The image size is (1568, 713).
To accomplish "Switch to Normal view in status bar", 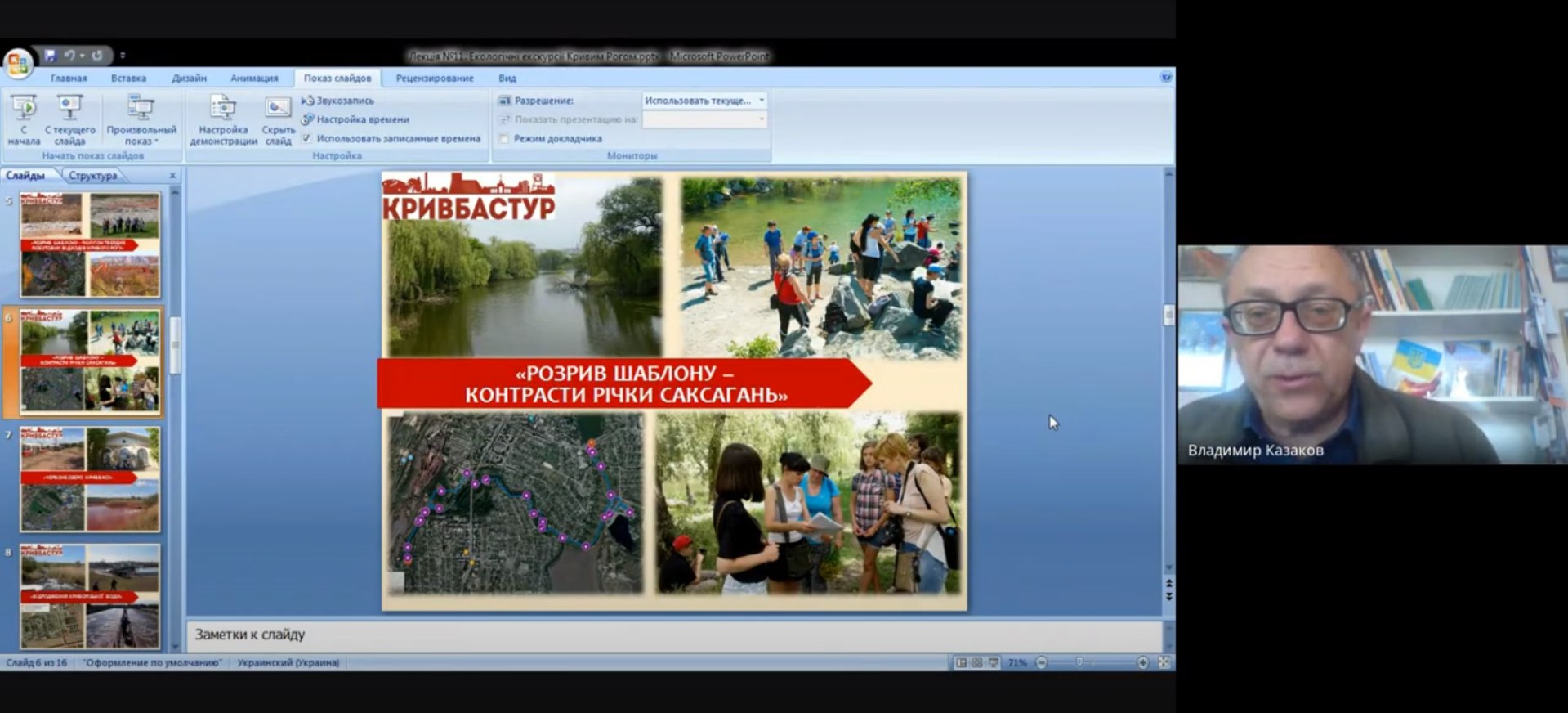I will [x=961, y=662].
